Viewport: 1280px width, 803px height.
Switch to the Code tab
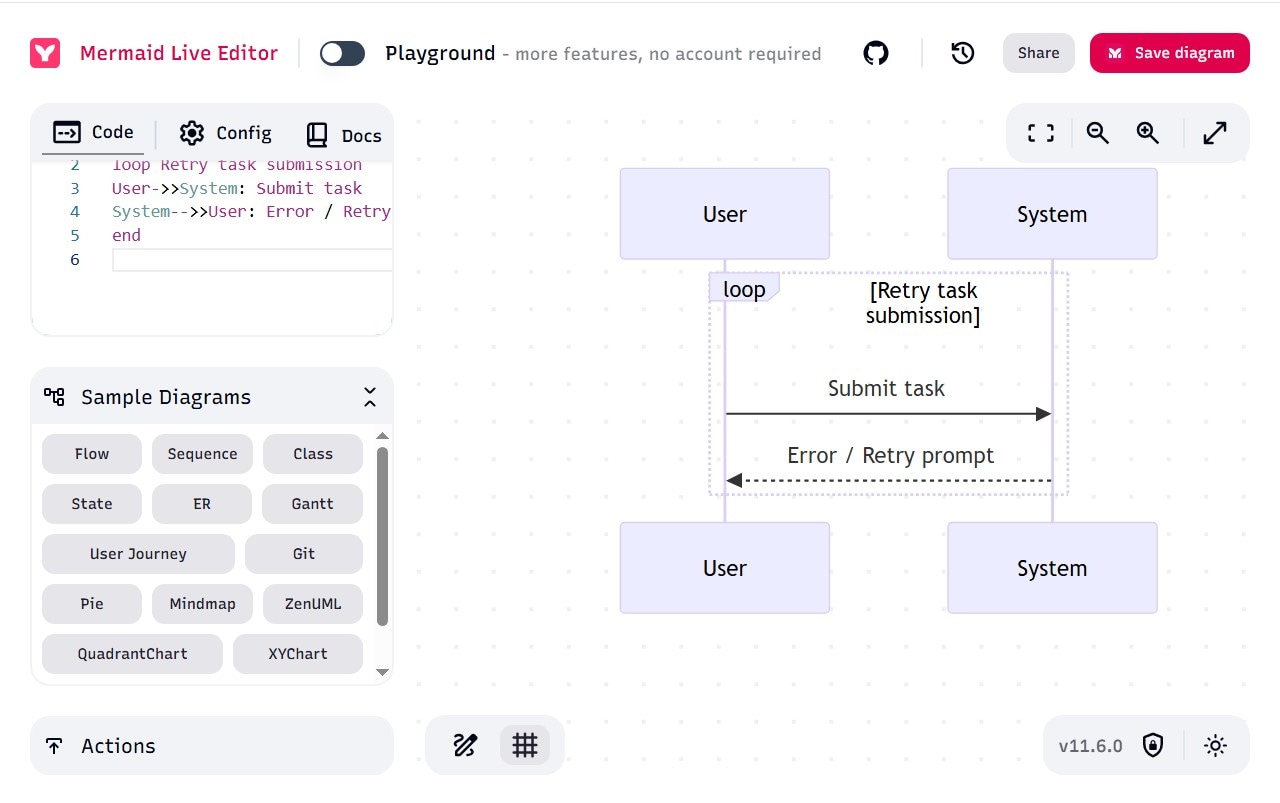[93, 132]
